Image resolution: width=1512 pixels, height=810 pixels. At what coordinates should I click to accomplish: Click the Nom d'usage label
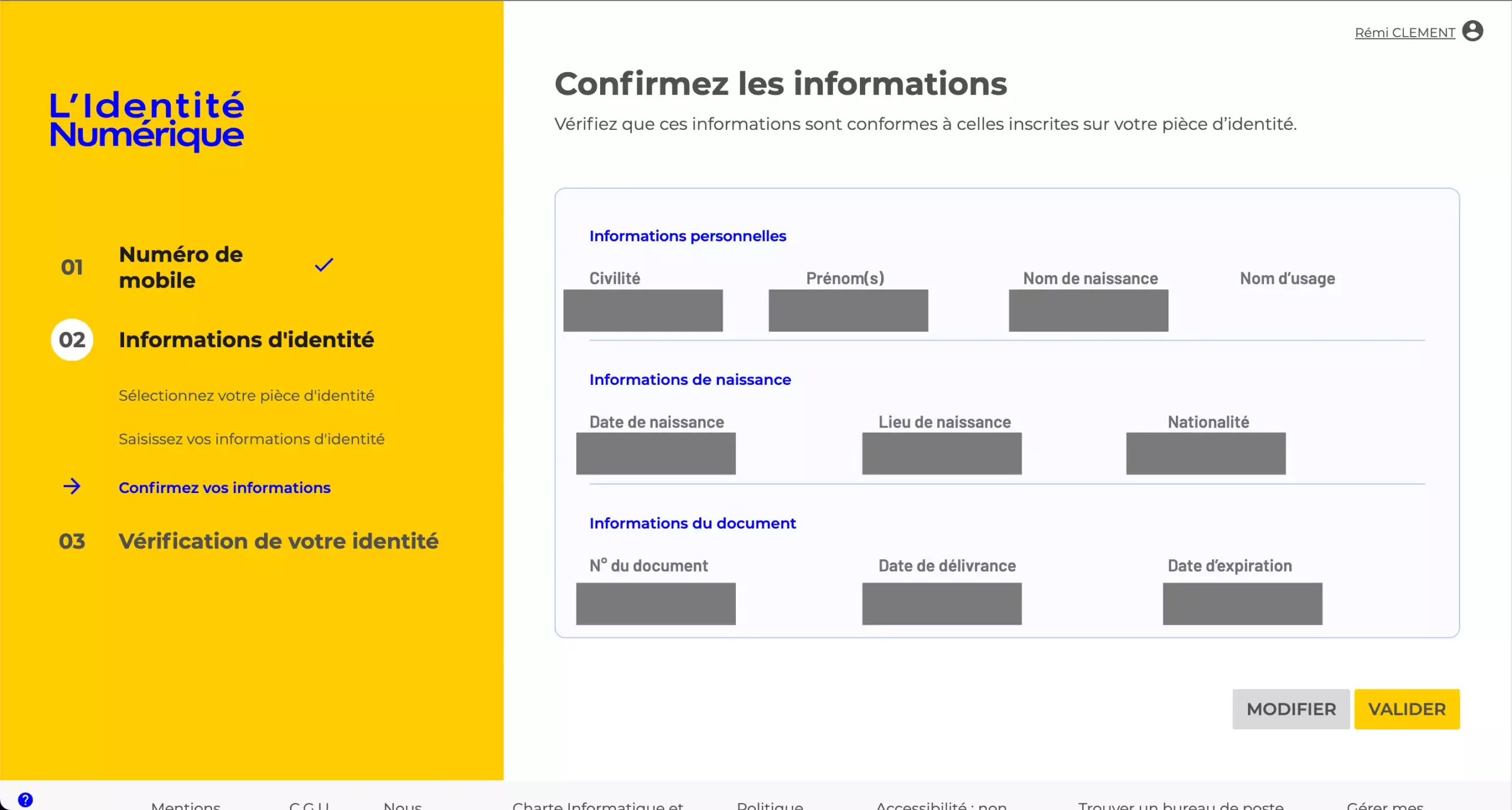(x=1288, y=278)
